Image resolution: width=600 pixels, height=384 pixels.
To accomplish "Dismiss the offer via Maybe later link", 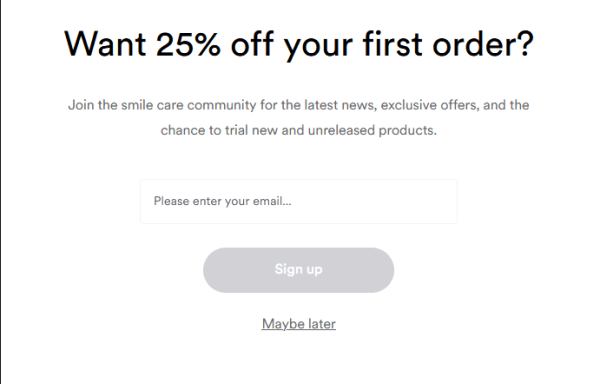I will pos(298,324).
